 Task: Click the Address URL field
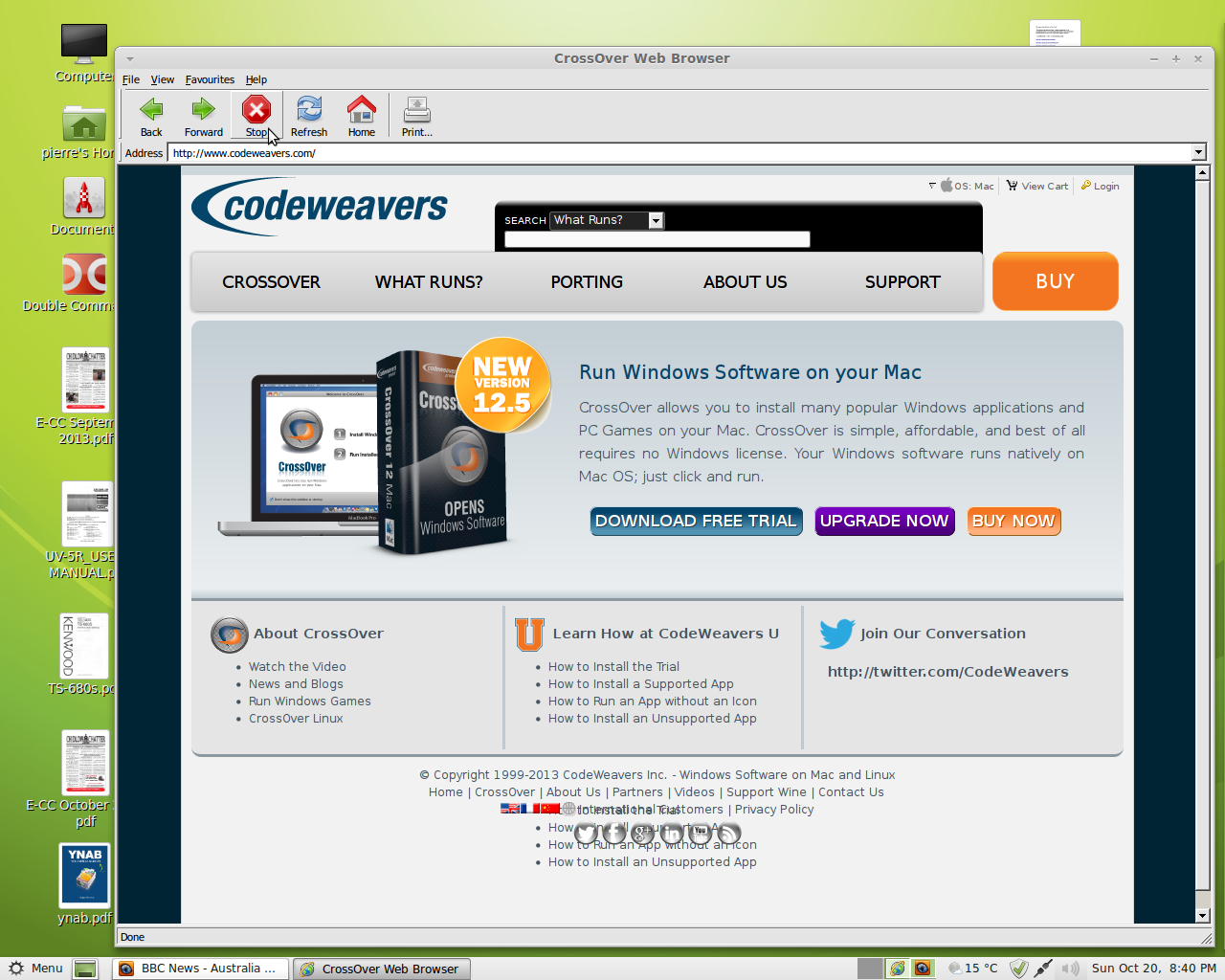tap(679, 152)
